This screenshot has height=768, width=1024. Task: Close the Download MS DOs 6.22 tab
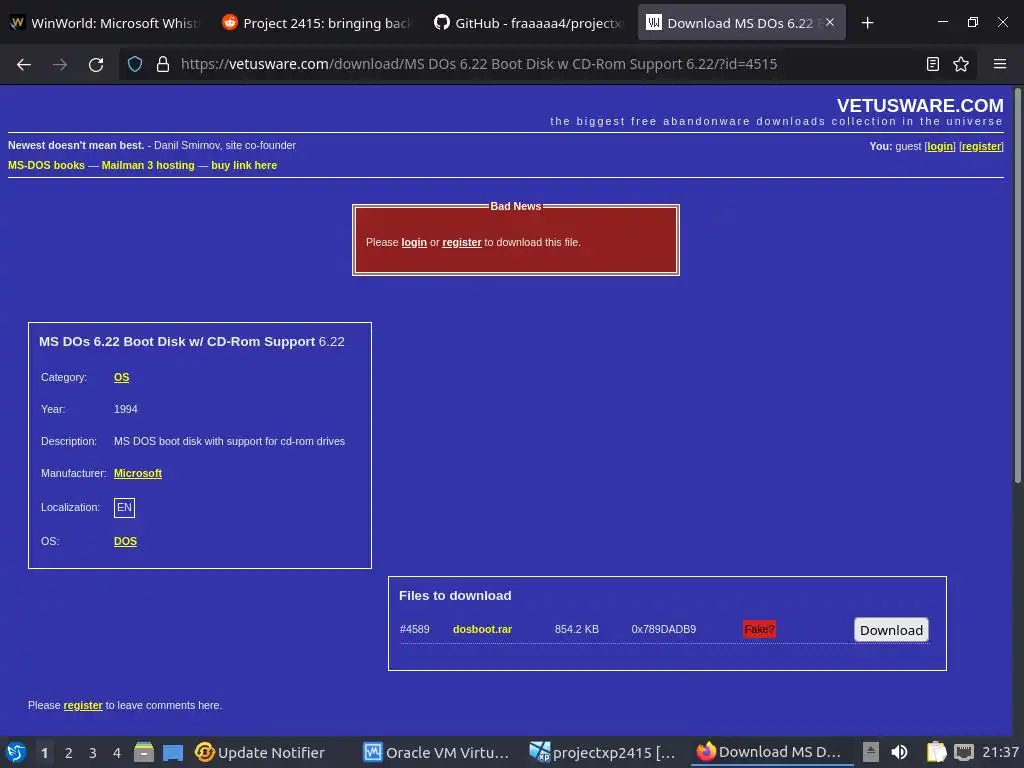pos(830,22)
